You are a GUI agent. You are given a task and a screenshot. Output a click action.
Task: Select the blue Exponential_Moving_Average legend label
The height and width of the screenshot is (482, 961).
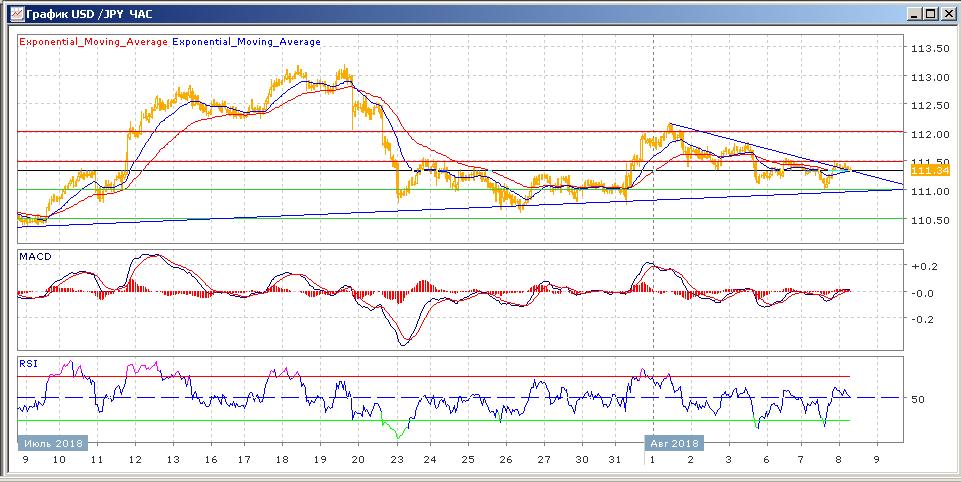[x=247, y=42]
